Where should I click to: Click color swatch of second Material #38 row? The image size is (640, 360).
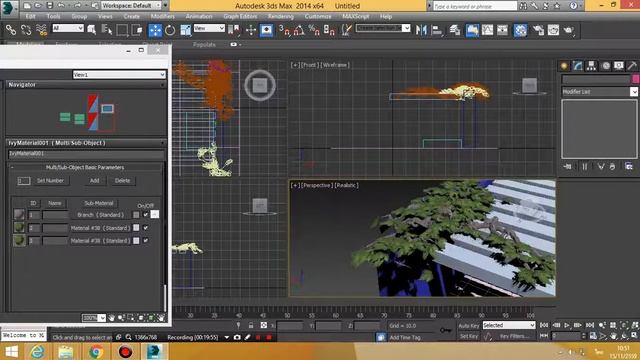pos(136,228)
